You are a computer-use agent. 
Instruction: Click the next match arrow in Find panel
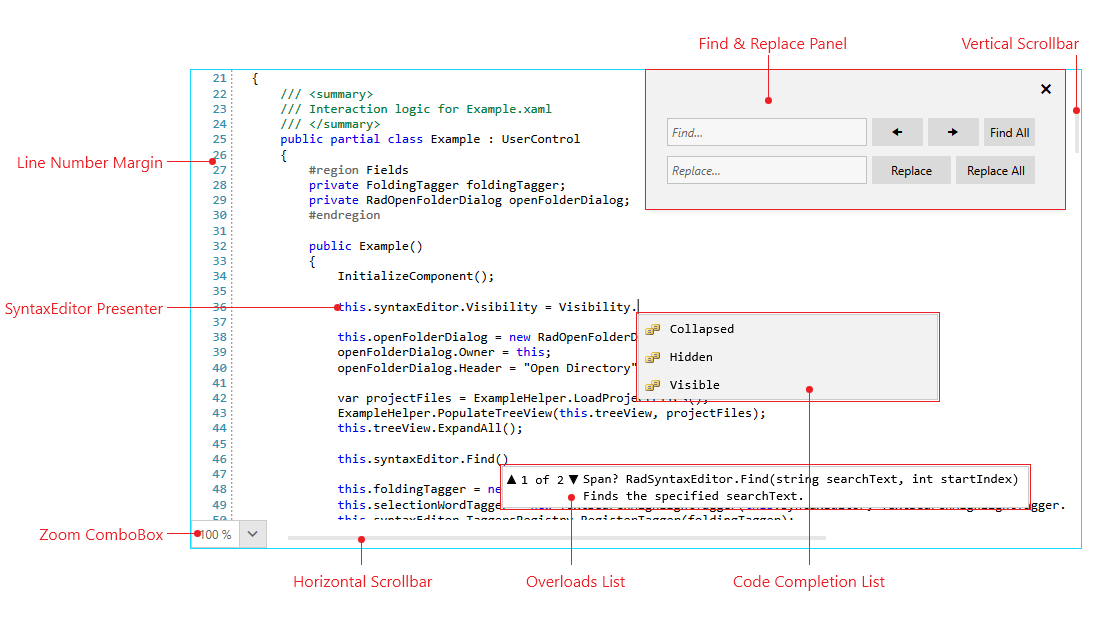953,131
